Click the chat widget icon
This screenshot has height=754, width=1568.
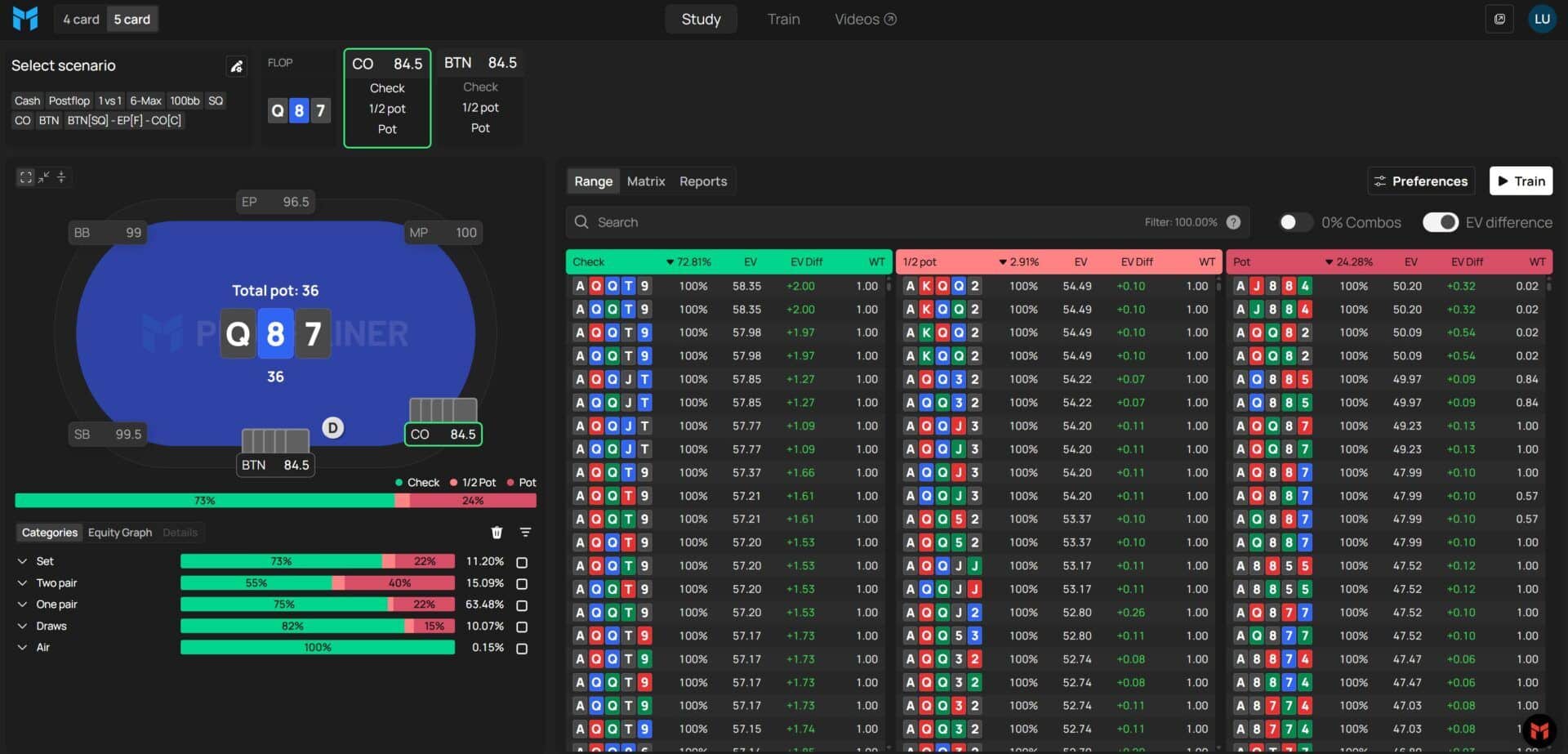pyautogui.click(x=1539, y=729)
